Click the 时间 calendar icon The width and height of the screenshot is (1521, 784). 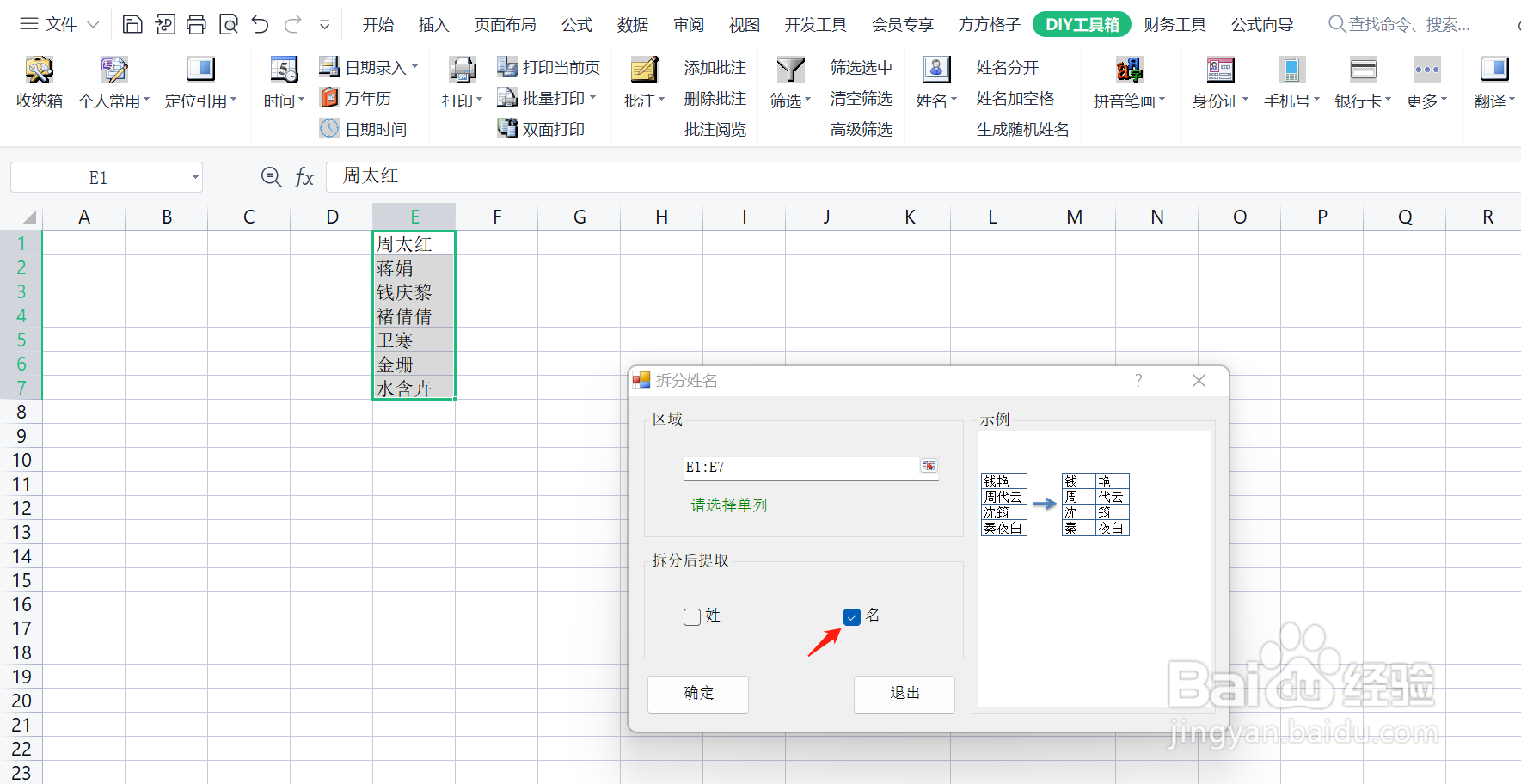click(x=284, y=70)
